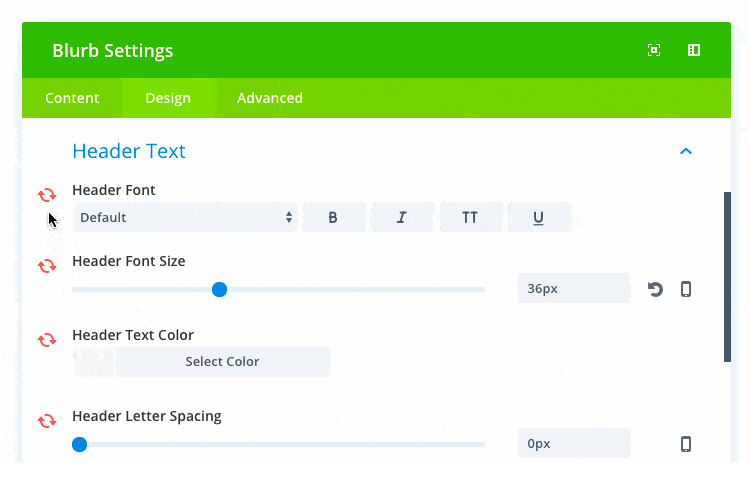Collapse the Header Text section chevron
The height and width of the screenshot is (478, 750).
click(686, 151)
